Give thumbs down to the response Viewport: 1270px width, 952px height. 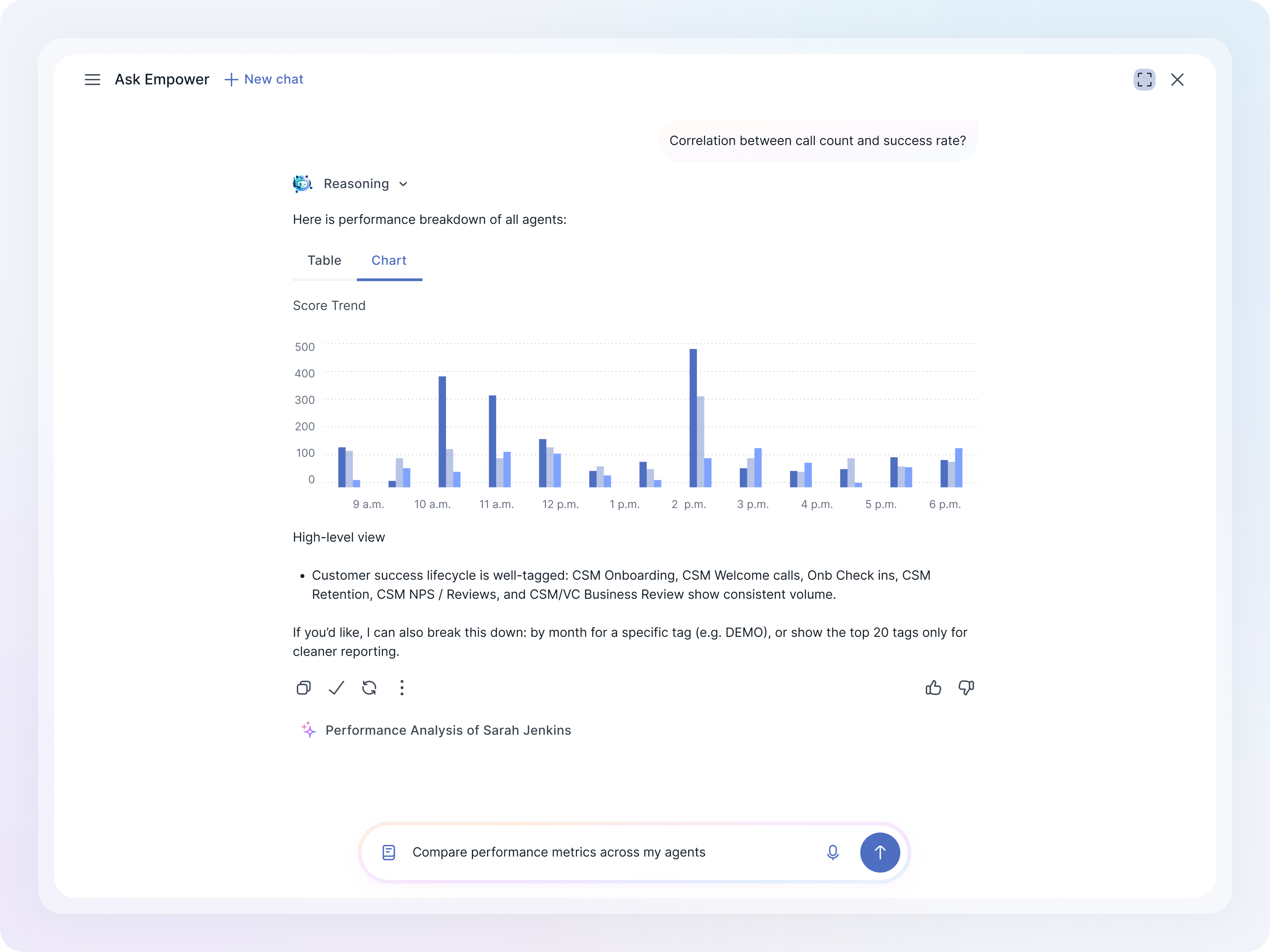[966, 687]
